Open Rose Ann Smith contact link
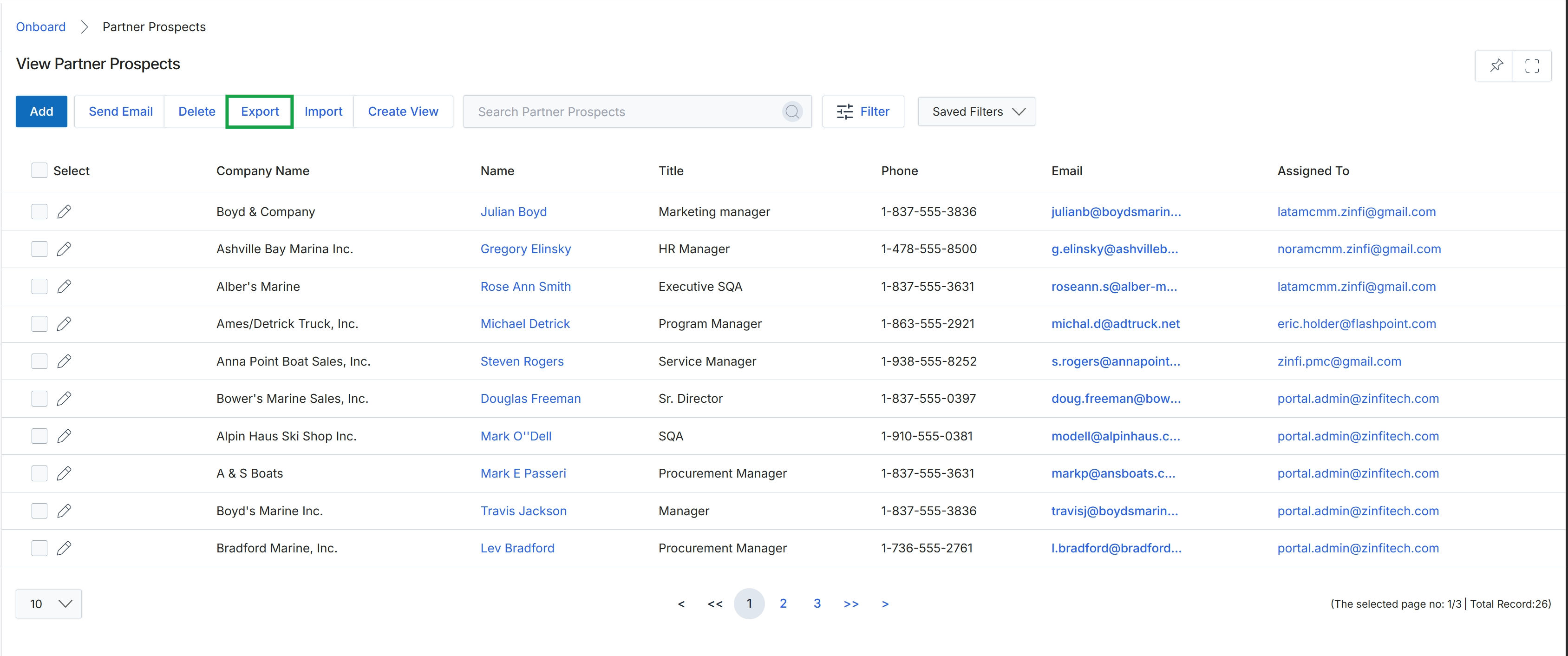The image size is (1568, 656). point(526,286)
